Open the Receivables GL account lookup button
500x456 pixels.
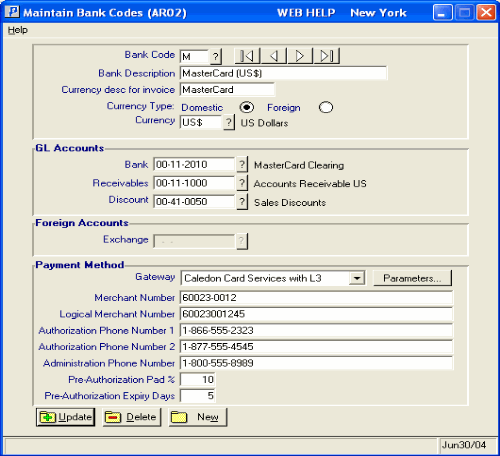[x=242, y=183]
